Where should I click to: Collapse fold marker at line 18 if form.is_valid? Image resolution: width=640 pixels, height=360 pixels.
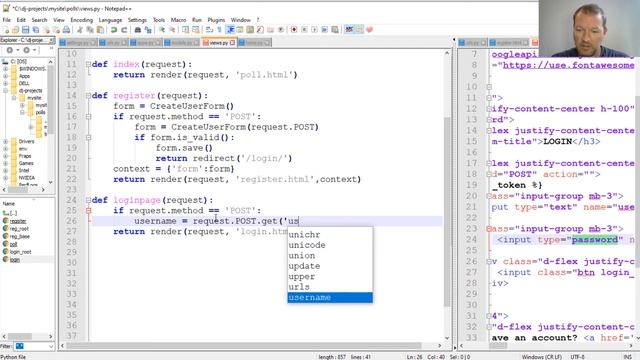pos(89,138)
